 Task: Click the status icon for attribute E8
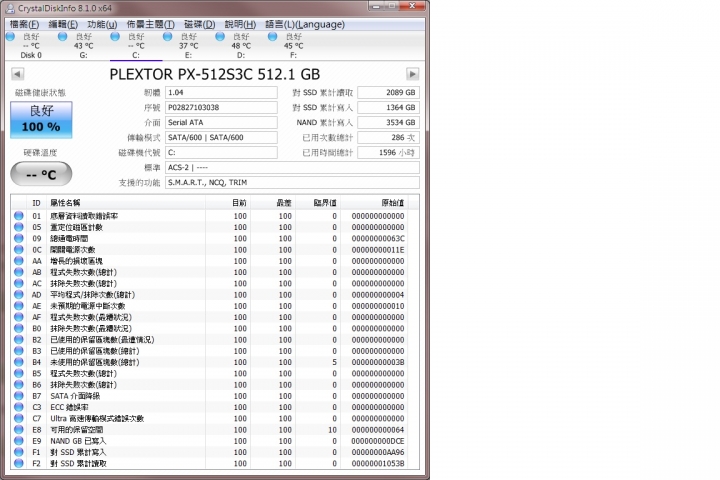click(19, 429)
